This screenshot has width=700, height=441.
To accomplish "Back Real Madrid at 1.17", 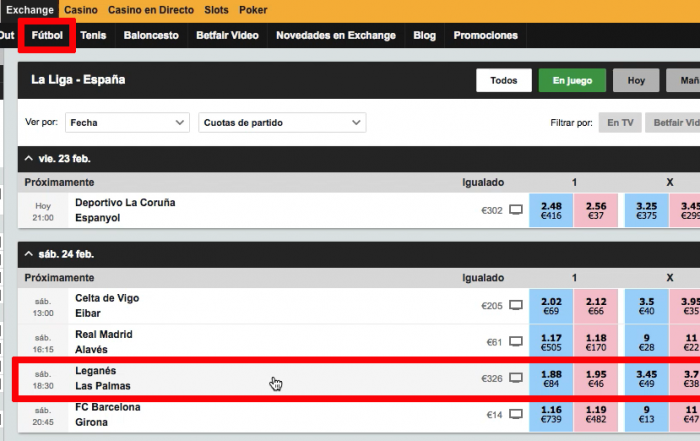I will (551, 342).
